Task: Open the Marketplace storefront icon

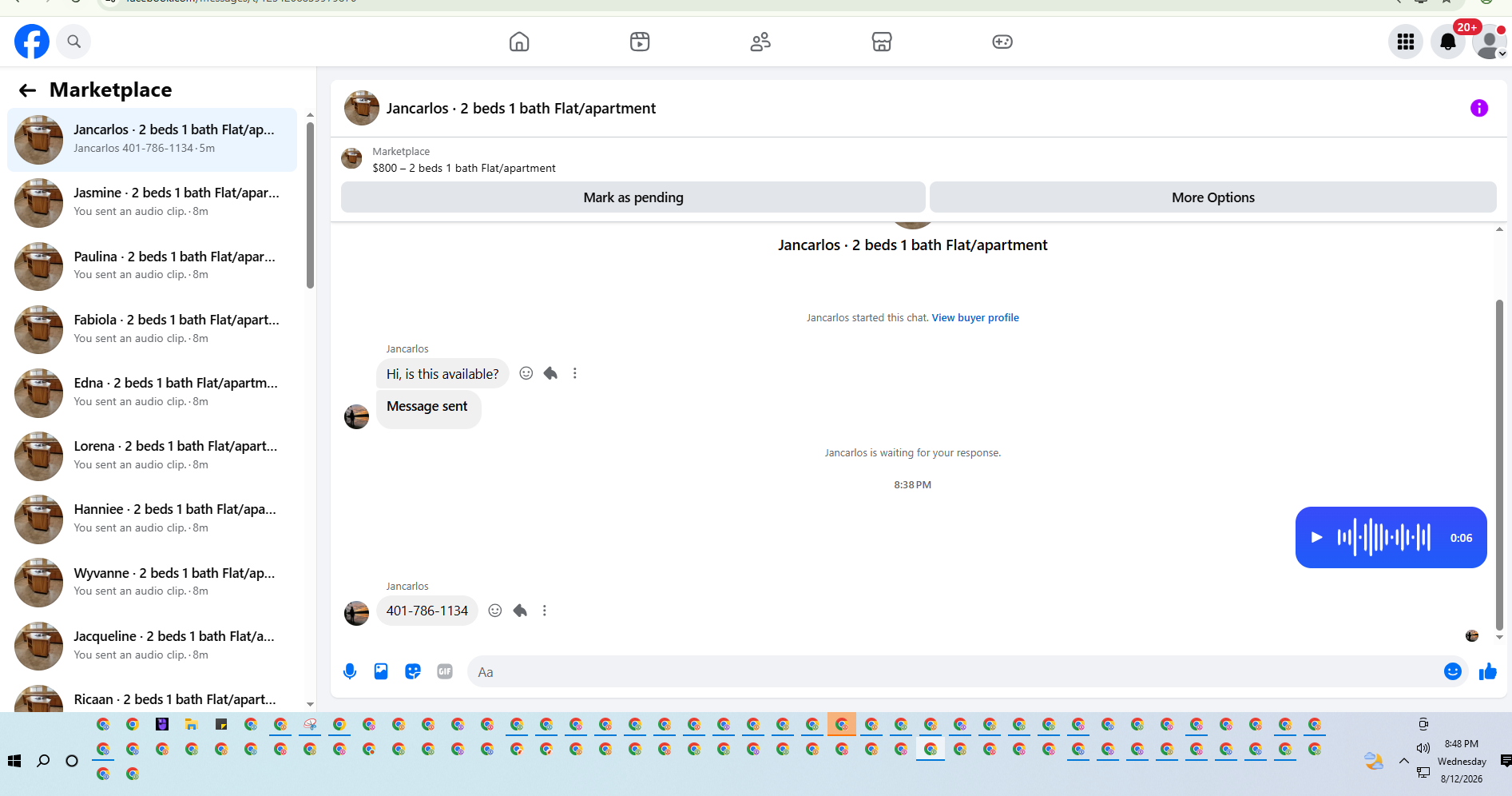Action: (x=882, y=42)
